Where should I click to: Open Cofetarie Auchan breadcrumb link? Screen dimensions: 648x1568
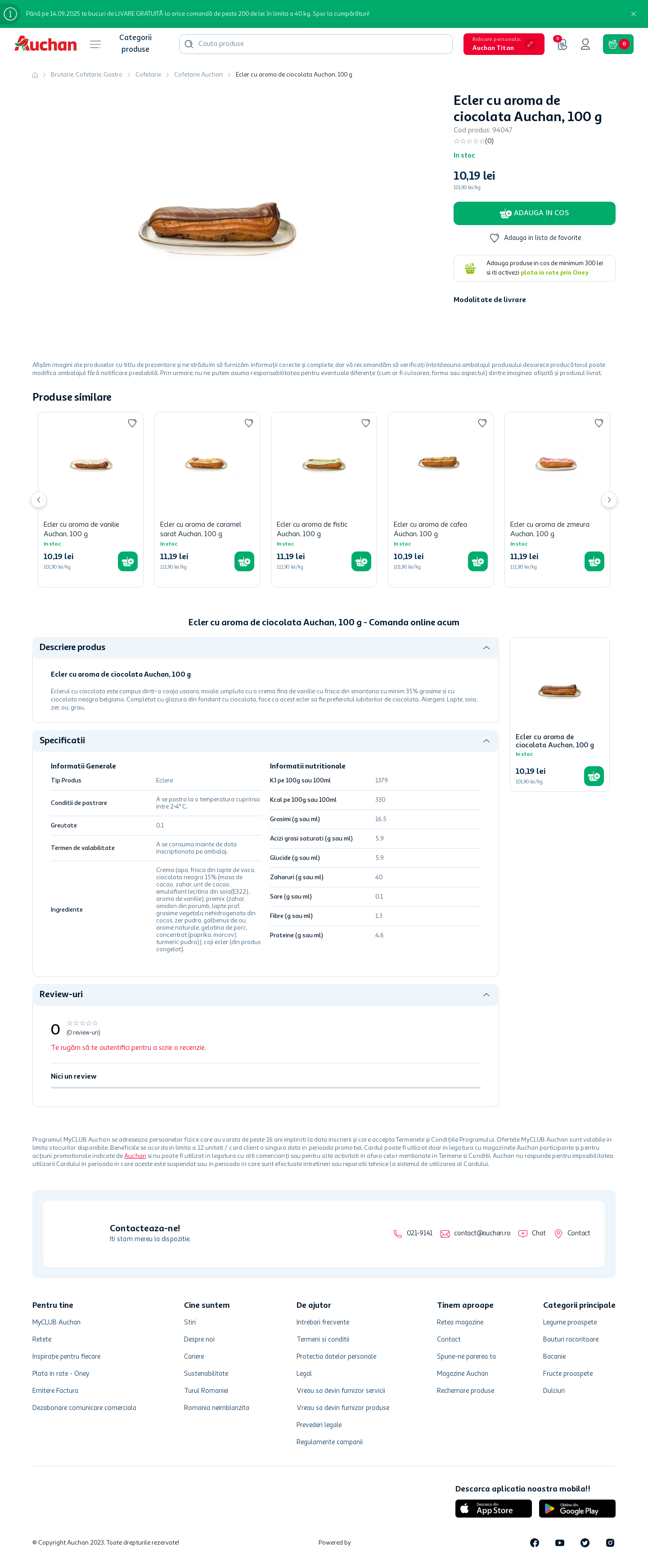pos(198,75)
